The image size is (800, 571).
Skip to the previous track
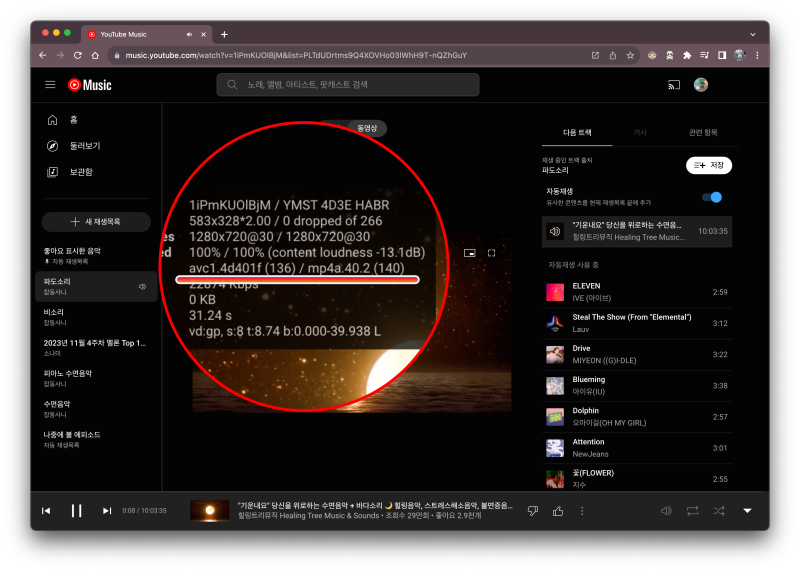coord(46,511)
